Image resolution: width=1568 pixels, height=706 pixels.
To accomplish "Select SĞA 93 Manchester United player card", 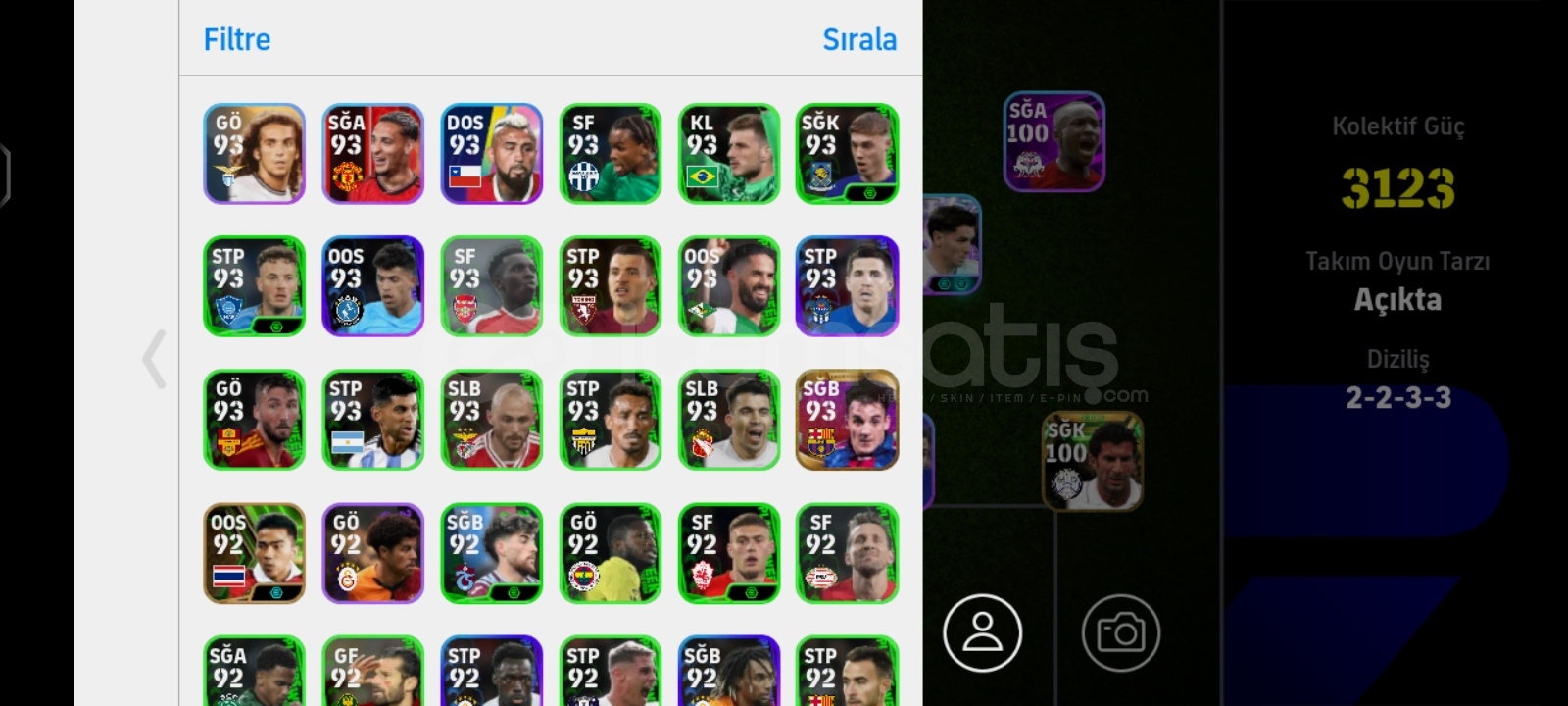I will (x=372, y=154).
